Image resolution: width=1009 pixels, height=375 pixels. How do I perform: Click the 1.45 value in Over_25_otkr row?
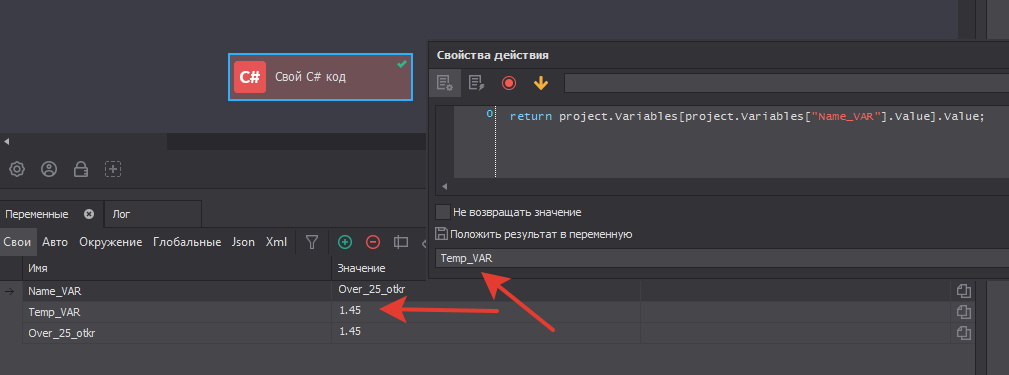tap(349, 331)
